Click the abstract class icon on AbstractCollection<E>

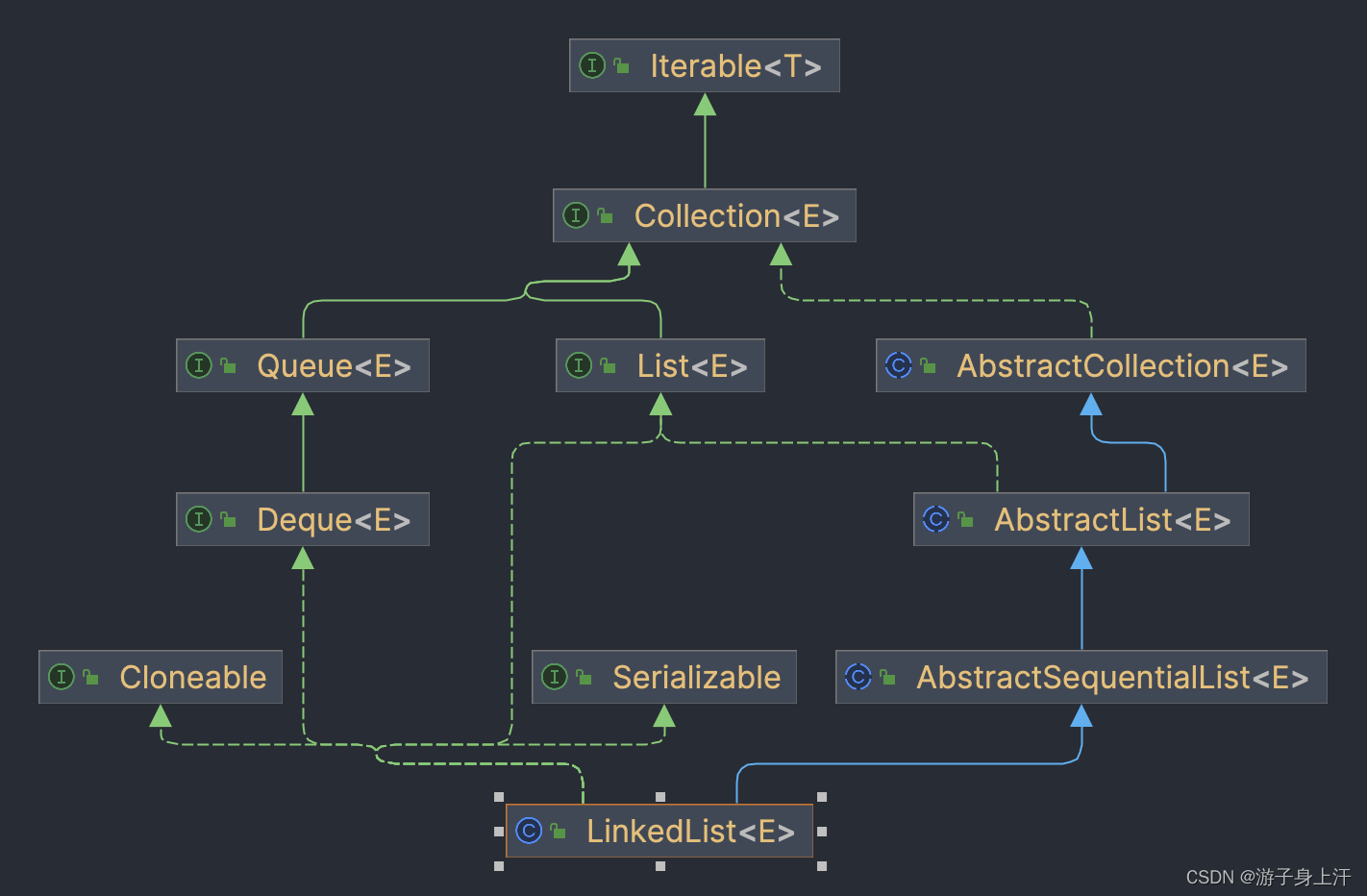point(899,365)
